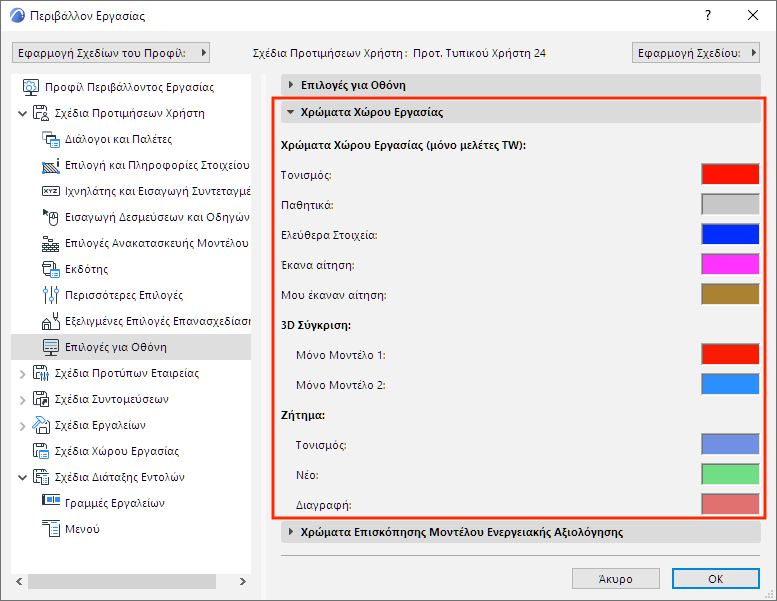Click the Εισαγωγή Δεσμεύσεων και Οδηγών icon
Image resolution: width=777 pixels, height=601 pixels.
point(51,217)
